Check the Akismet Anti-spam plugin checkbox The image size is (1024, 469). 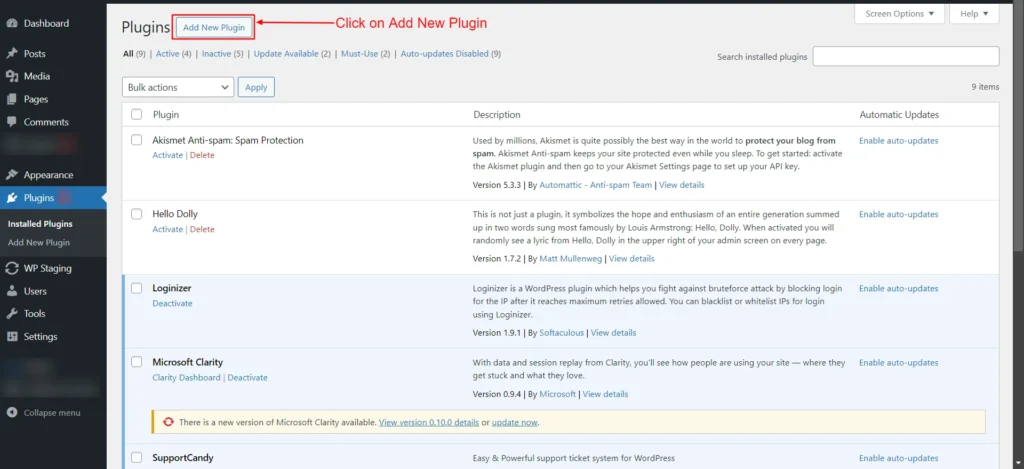click(x=136, y=140)
